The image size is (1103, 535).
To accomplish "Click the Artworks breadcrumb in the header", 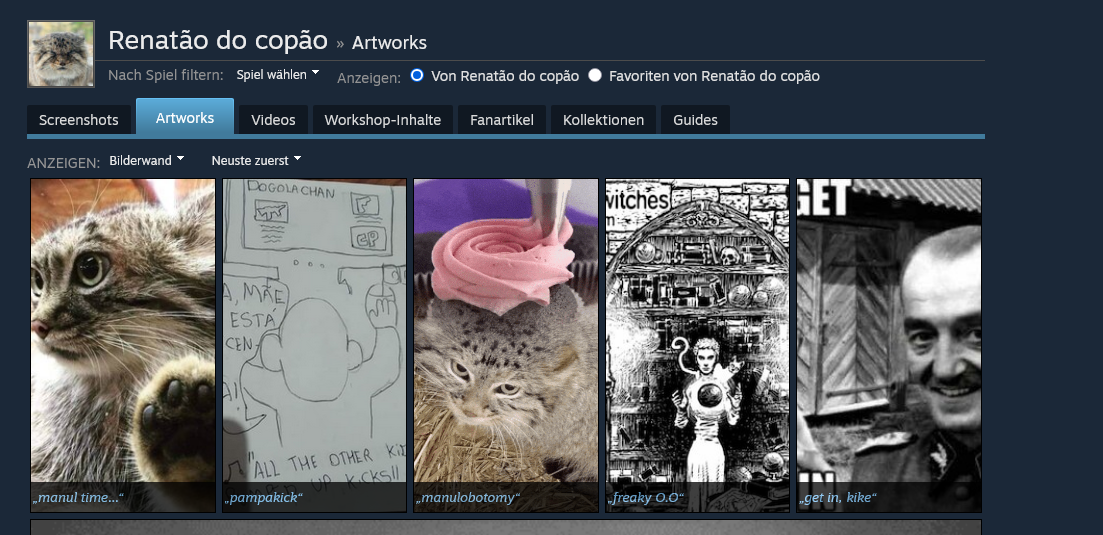I will pyautogui.click(x=389, y=42).
